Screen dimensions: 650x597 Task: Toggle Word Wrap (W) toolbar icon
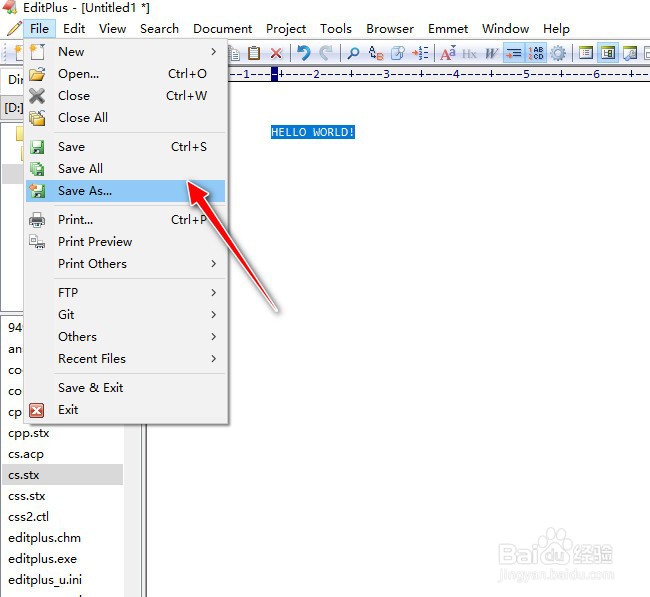pos(491,53)
